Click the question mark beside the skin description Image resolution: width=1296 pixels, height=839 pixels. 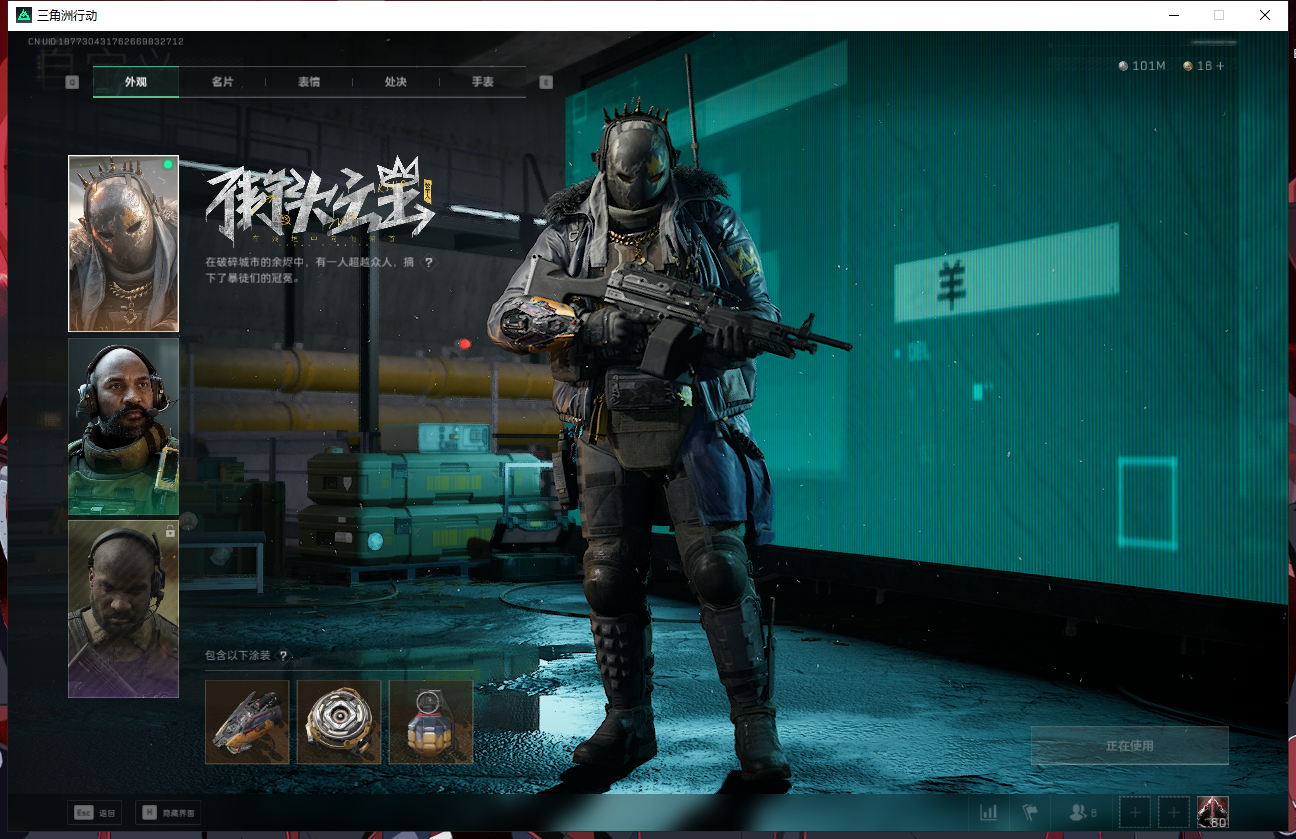pyautogui.click(x=429, y=262)
